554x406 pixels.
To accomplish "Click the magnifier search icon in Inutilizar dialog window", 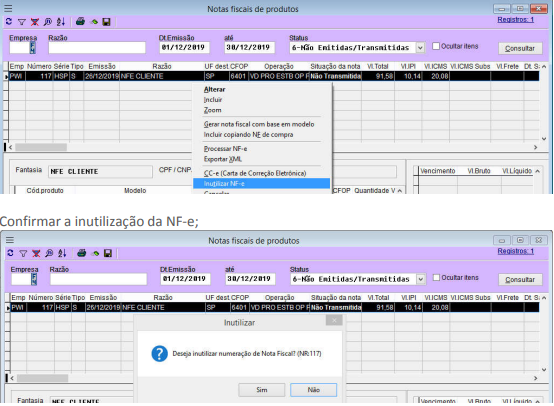I will 49,253.
